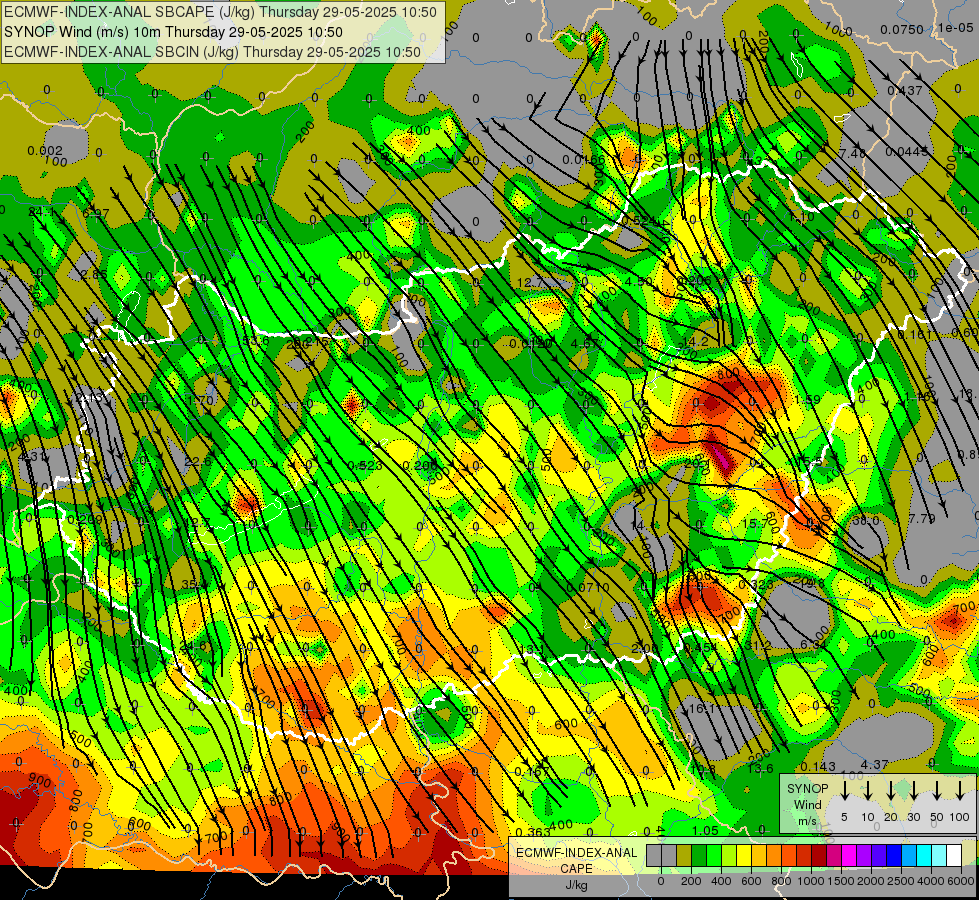The width and height of the screenshot is (979, 900).
Task: Click the '0.524' value on the map
Action: pyautogui.click(x=639, y=220)
